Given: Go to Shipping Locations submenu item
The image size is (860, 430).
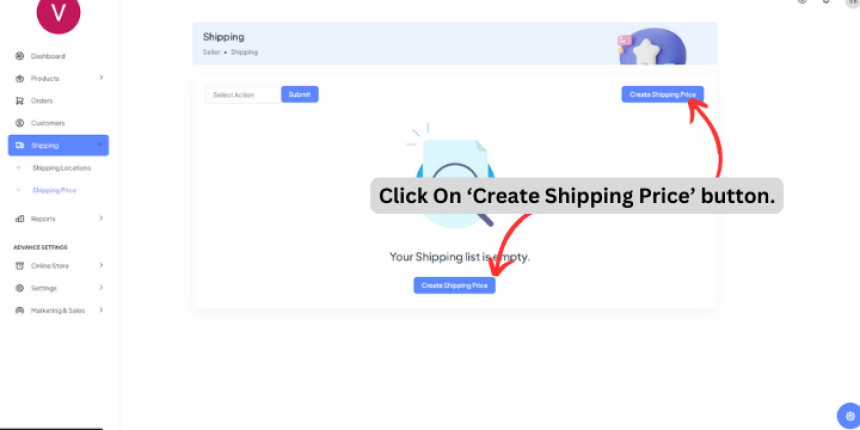Looking at the screenshot, I should (61, 168).
